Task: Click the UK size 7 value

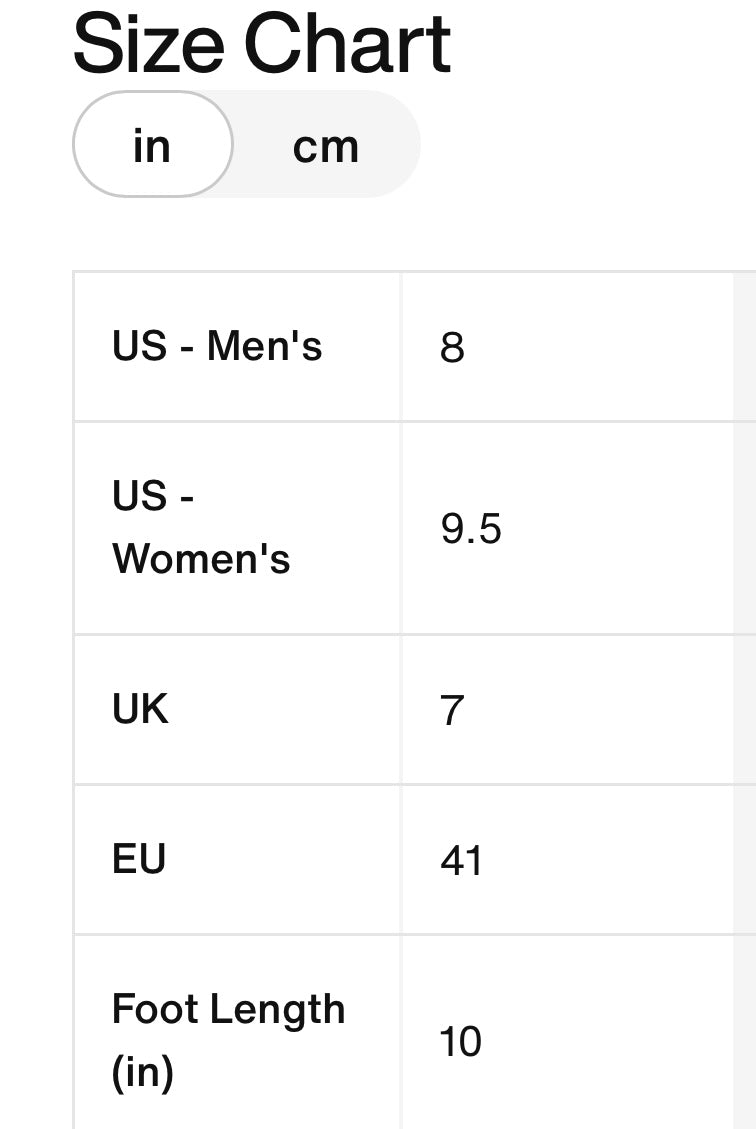Action: (452, 710)
